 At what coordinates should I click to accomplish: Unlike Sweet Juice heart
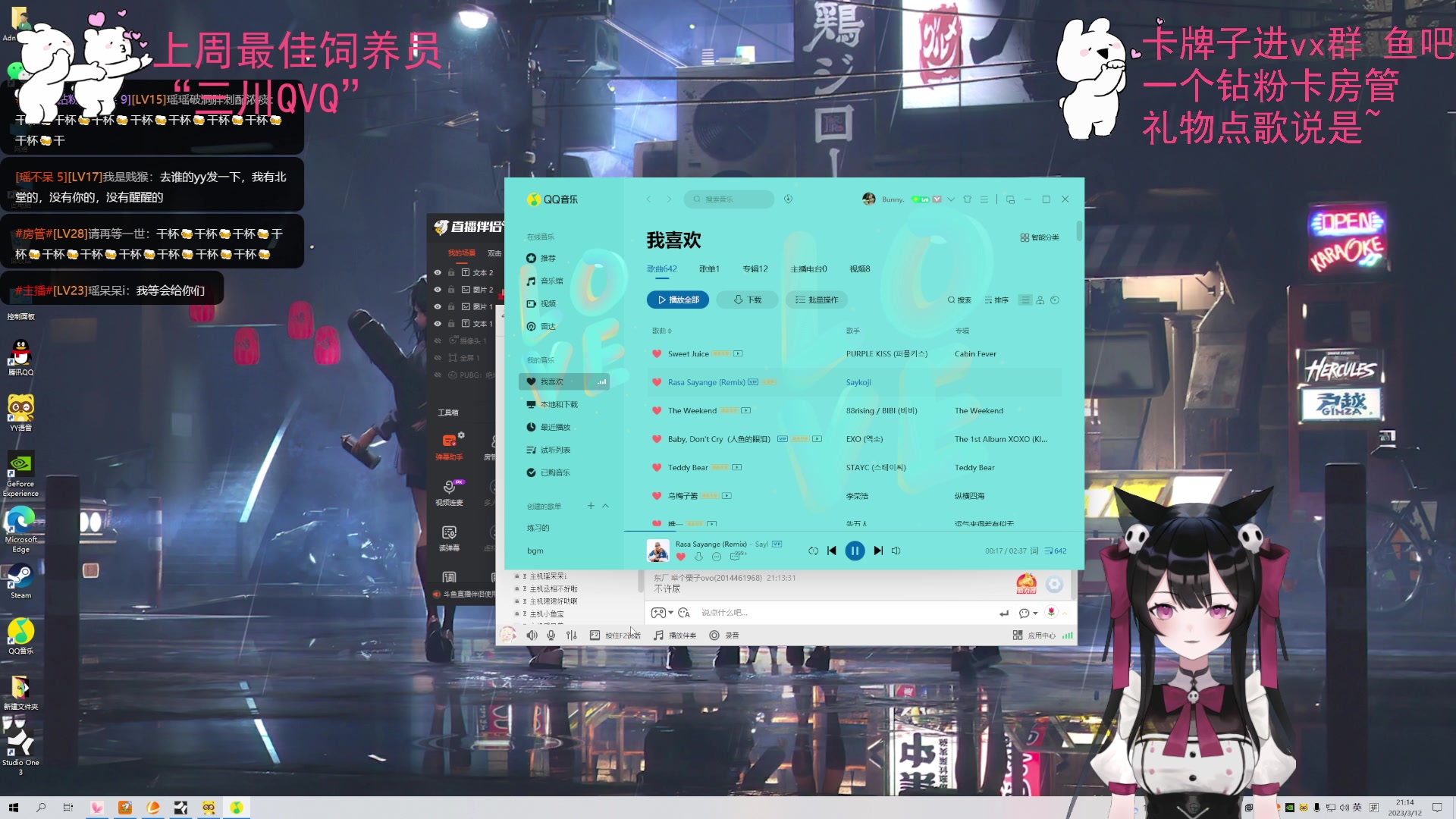pyautogui.click(x=657, y=353)
